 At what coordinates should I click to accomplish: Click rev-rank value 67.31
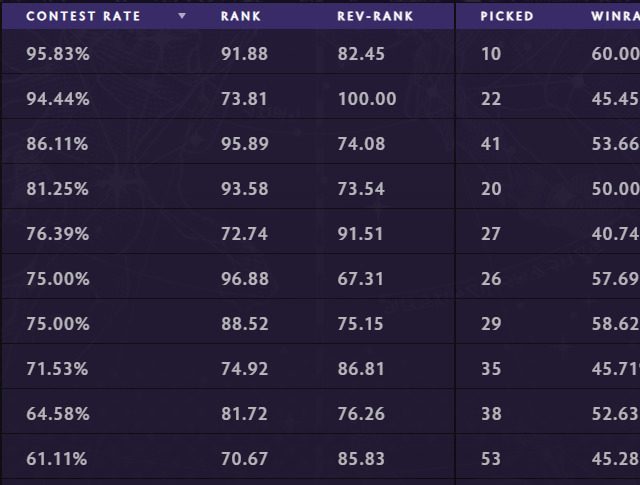coord(361,279)
